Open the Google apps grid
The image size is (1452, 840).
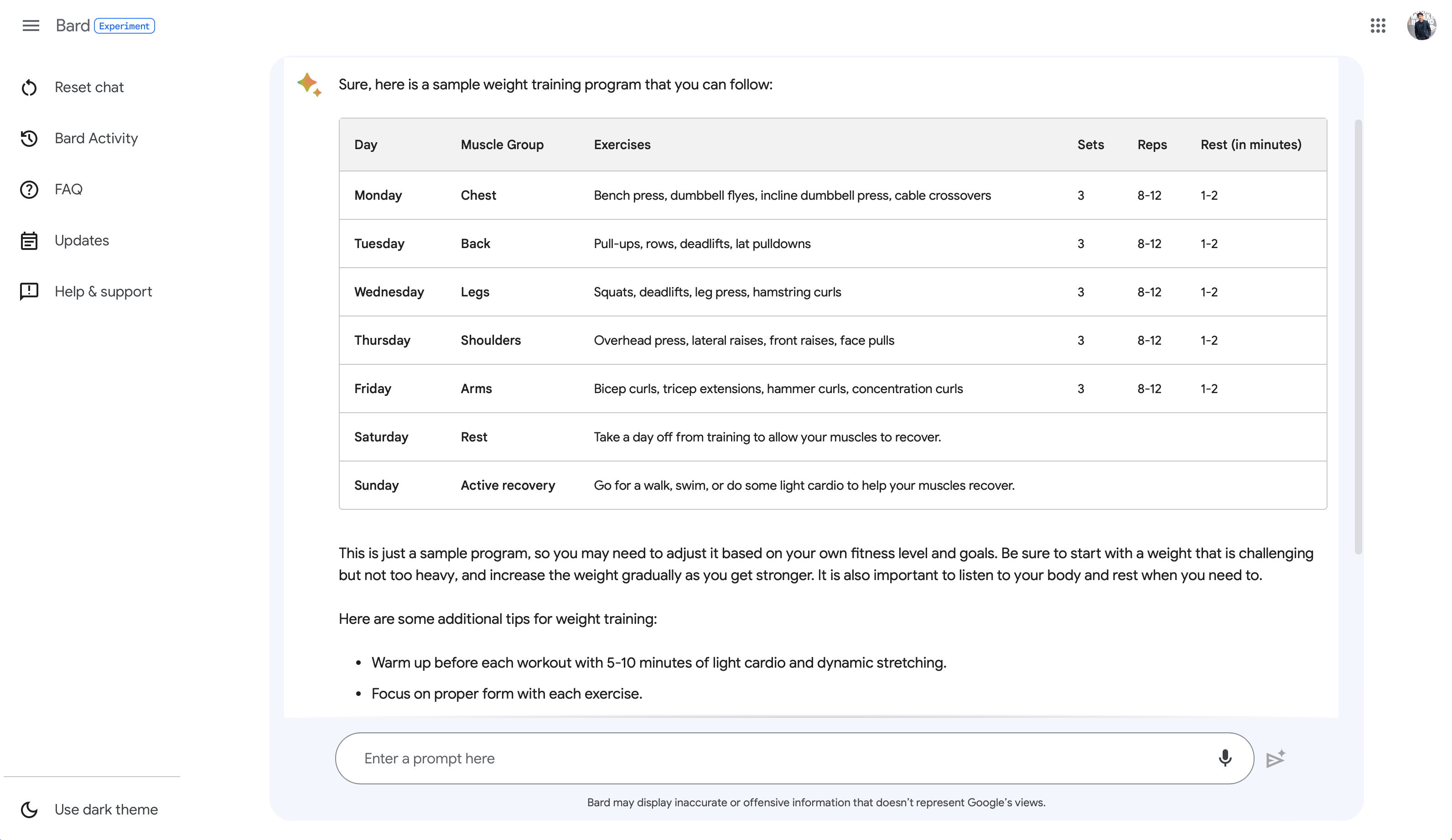[x=1378, y=26]
